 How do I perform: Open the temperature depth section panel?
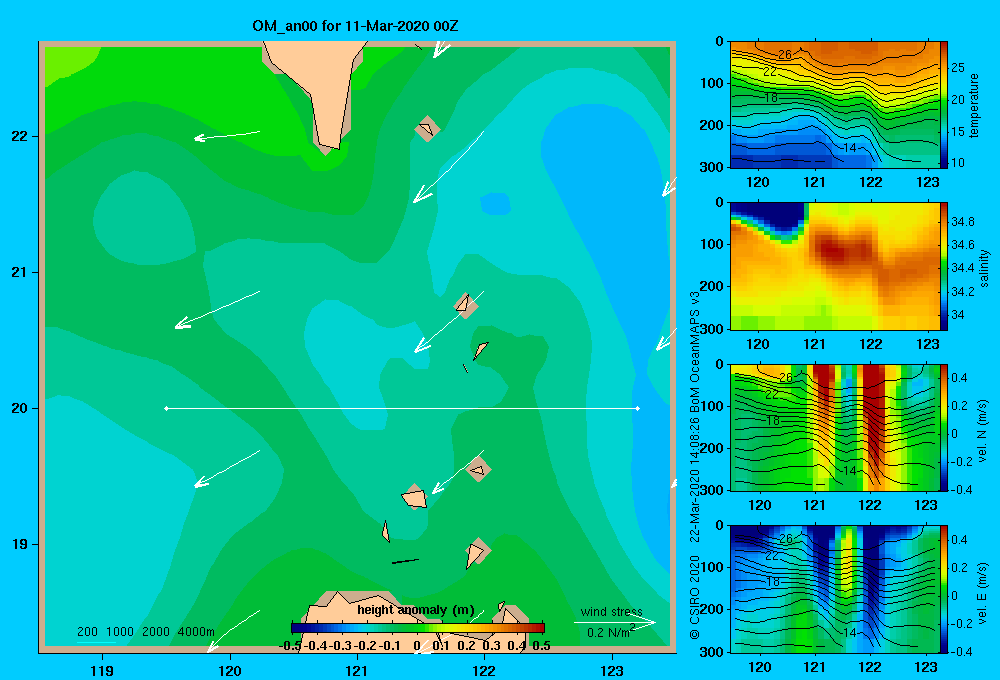point(835,105)
